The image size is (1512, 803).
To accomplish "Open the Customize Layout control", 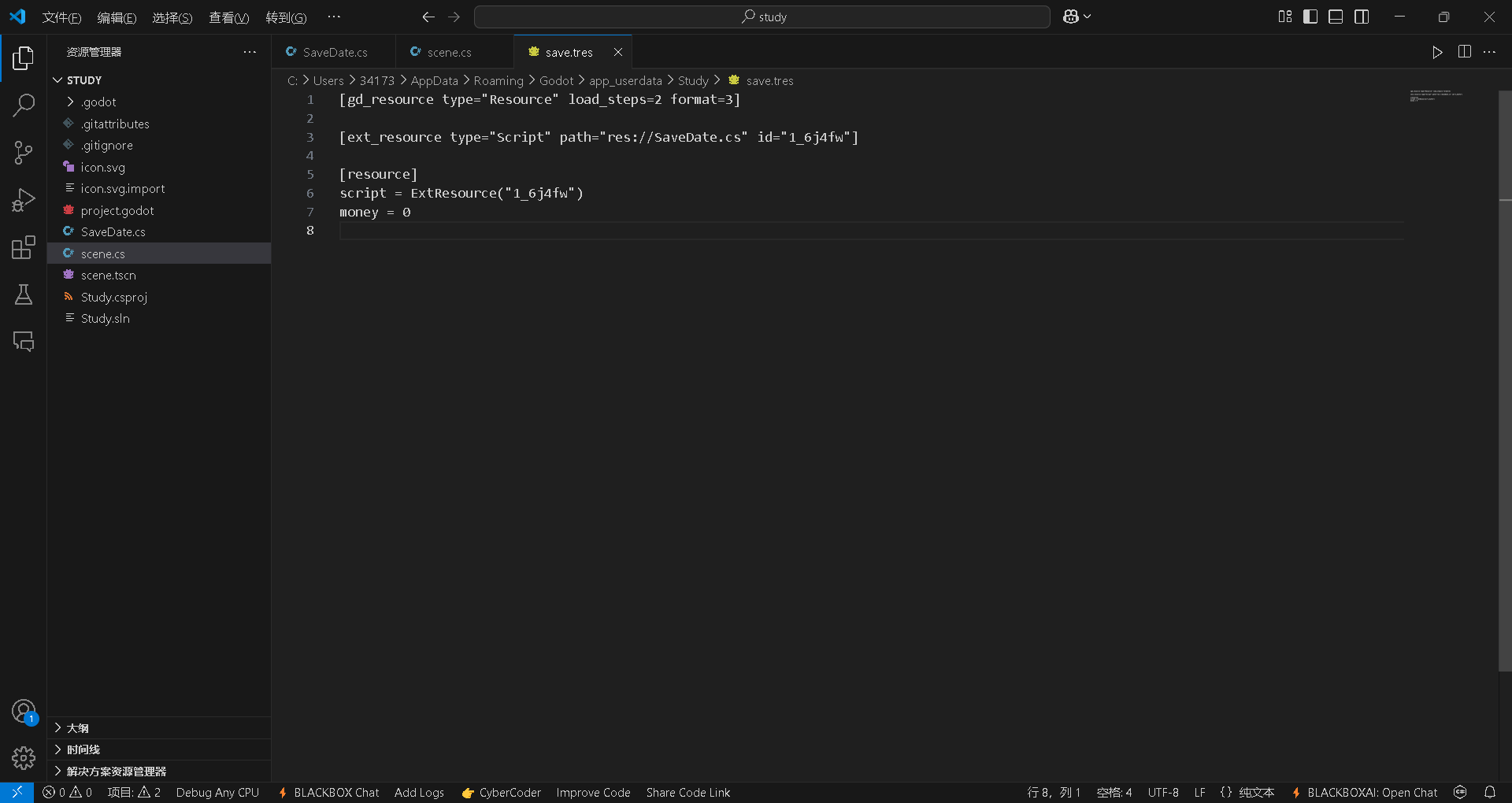I will pyautogui.click(x=1285, y=17).
